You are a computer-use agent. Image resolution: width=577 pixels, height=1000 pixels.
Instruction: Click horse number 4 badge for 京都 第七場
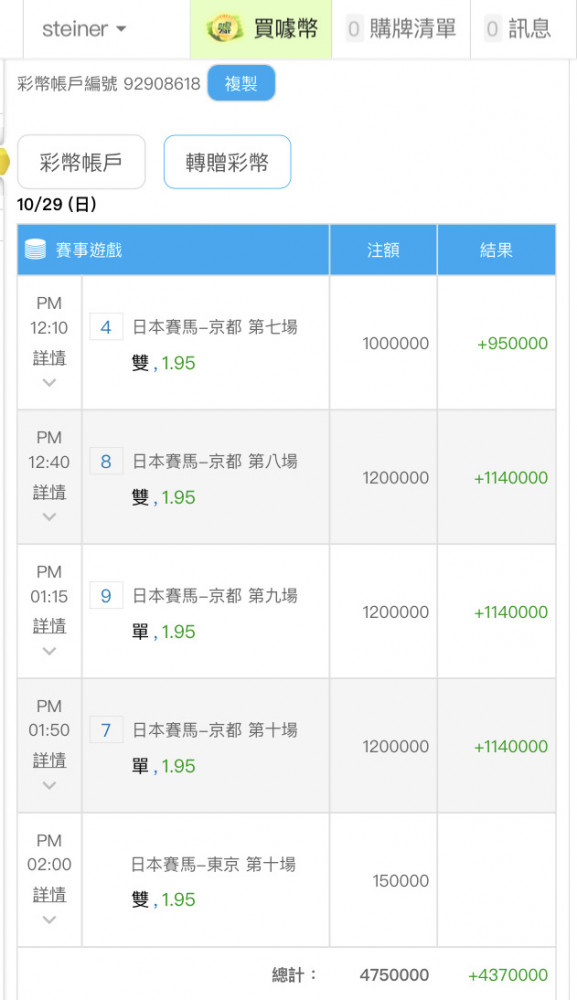(x=106, y=327)
